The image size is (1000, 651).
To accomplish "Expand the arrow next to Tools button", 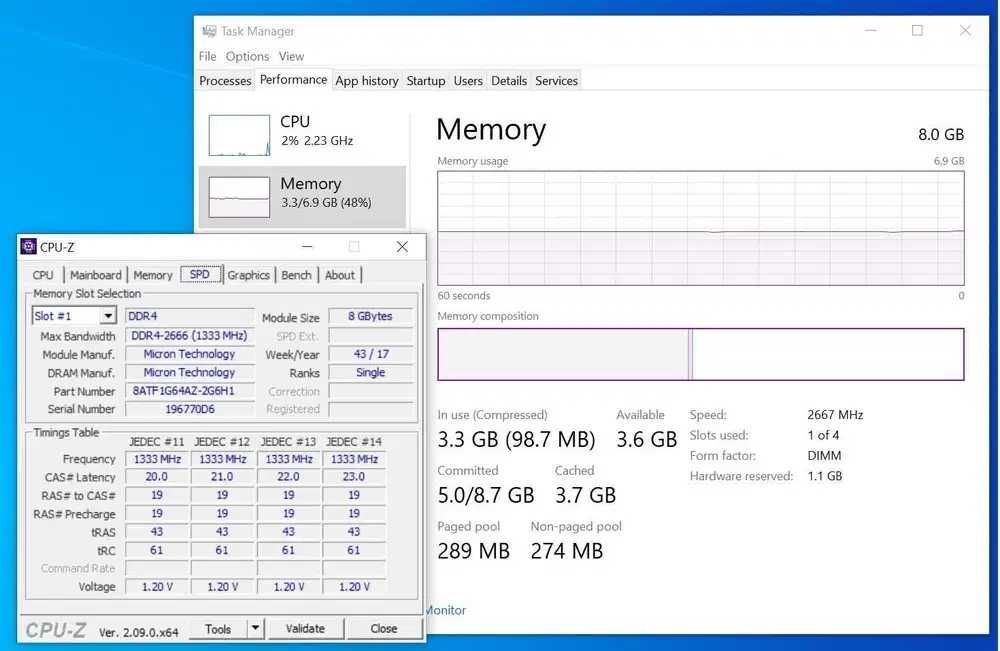I will pos(256,629).
